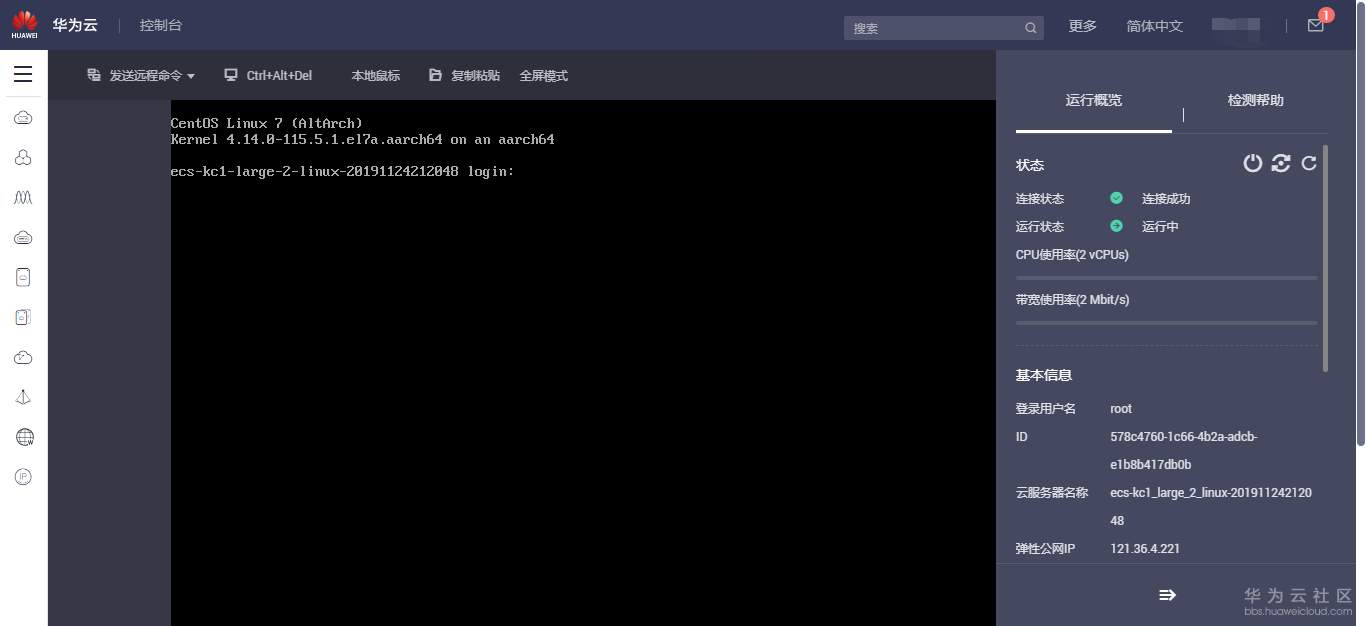The width and height of the screenshot is (1366, 626).
Task: Click the refresh arrow icon in status section
Action: [1309, 163]
